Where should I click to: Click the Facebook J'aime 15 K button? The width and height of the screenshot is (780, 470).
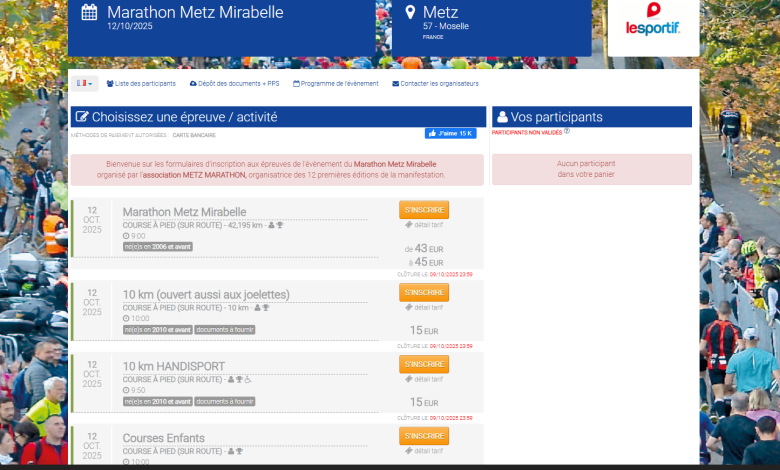(450, 133)
